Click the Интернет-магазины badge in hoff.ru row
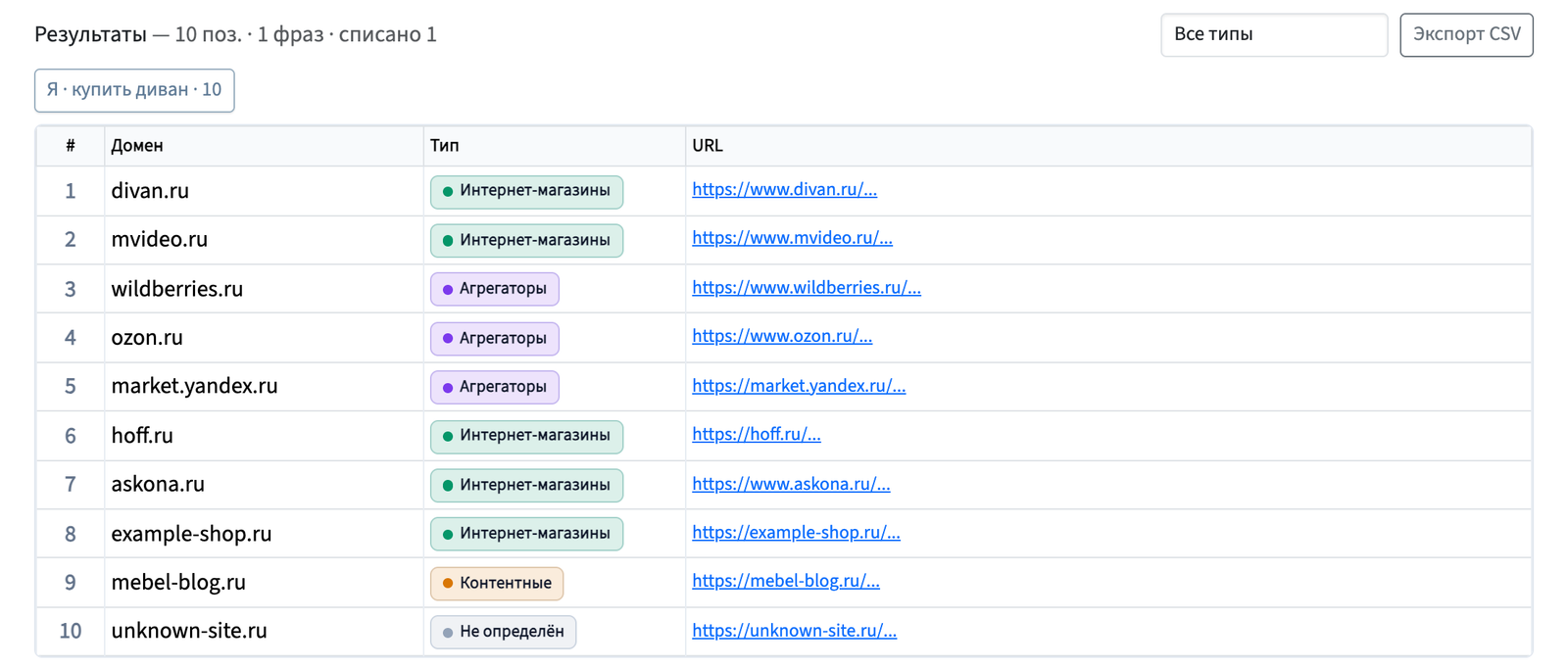Viewport: 1568px width, 668px height. [526, 436]
